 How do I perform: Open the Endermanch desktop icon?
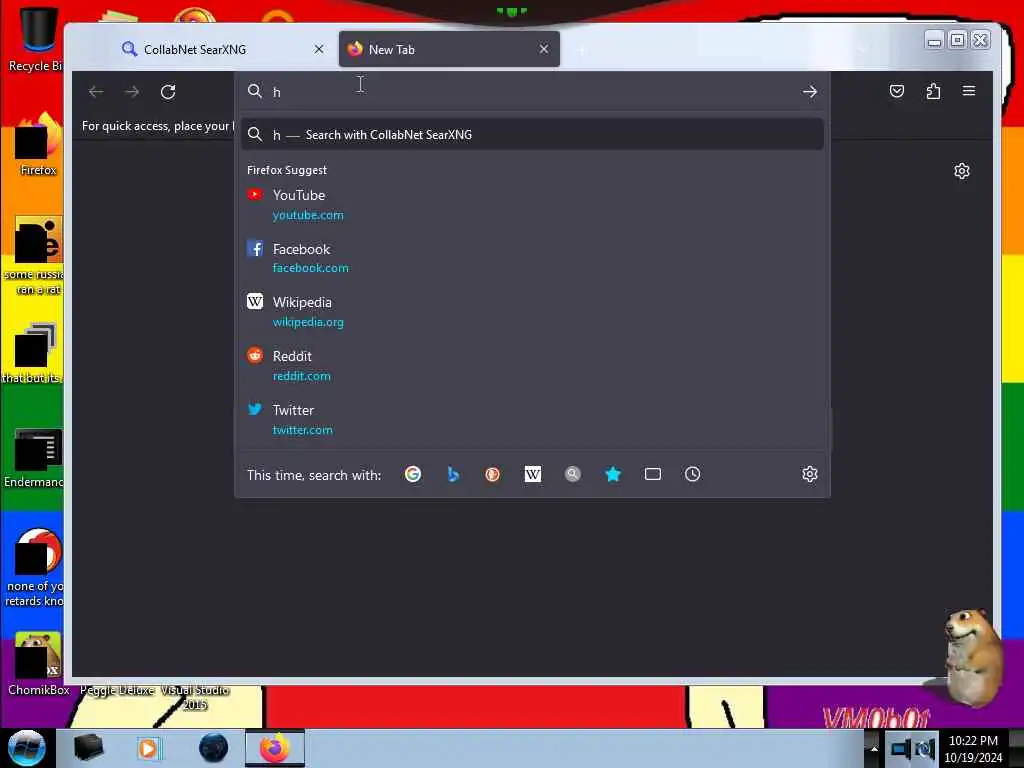(35, 458)
